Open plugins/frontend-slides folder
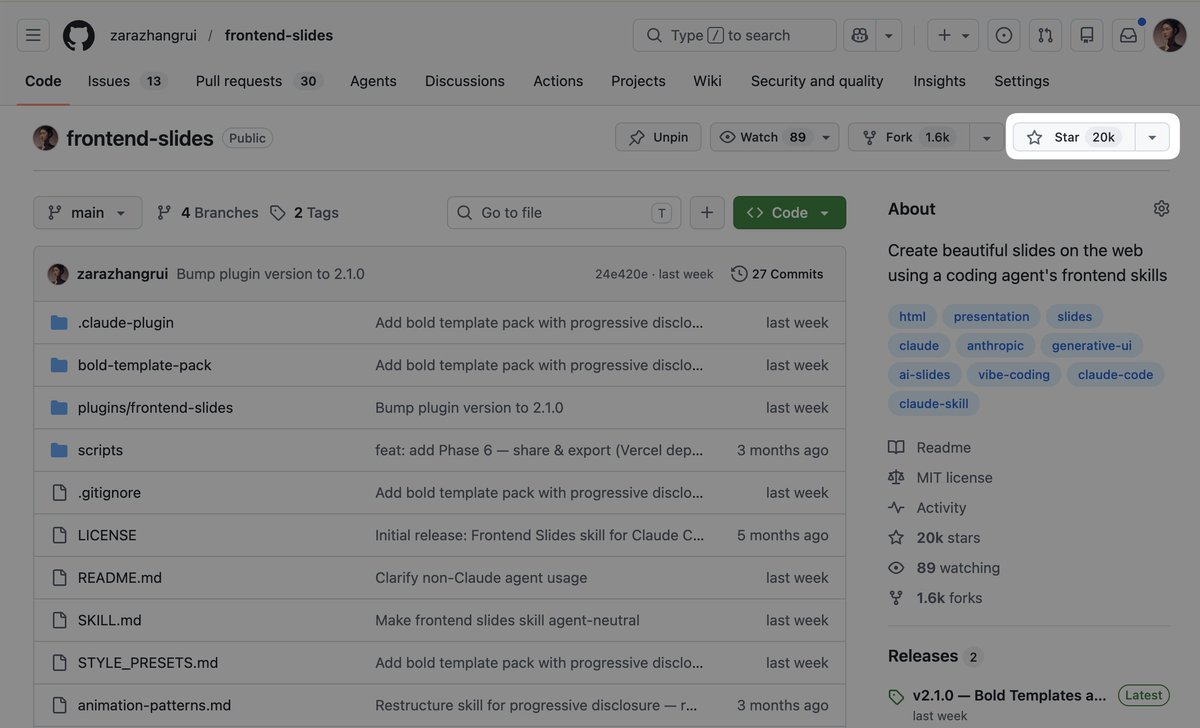Screen dimensions: 1200x728 155,408
